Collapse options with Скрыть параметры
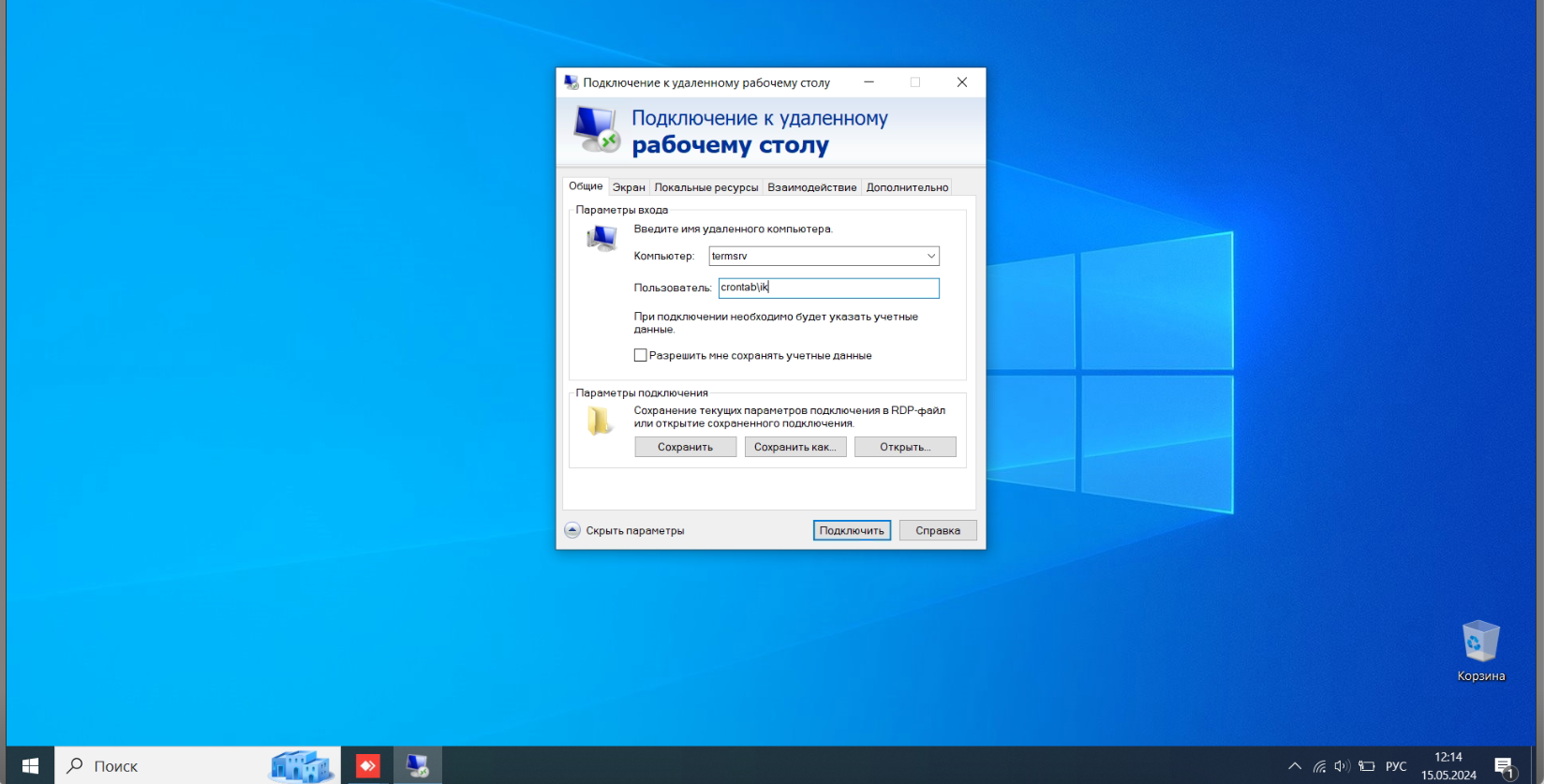The height and width of the screenshot is (784, 1544). point(625,530)
